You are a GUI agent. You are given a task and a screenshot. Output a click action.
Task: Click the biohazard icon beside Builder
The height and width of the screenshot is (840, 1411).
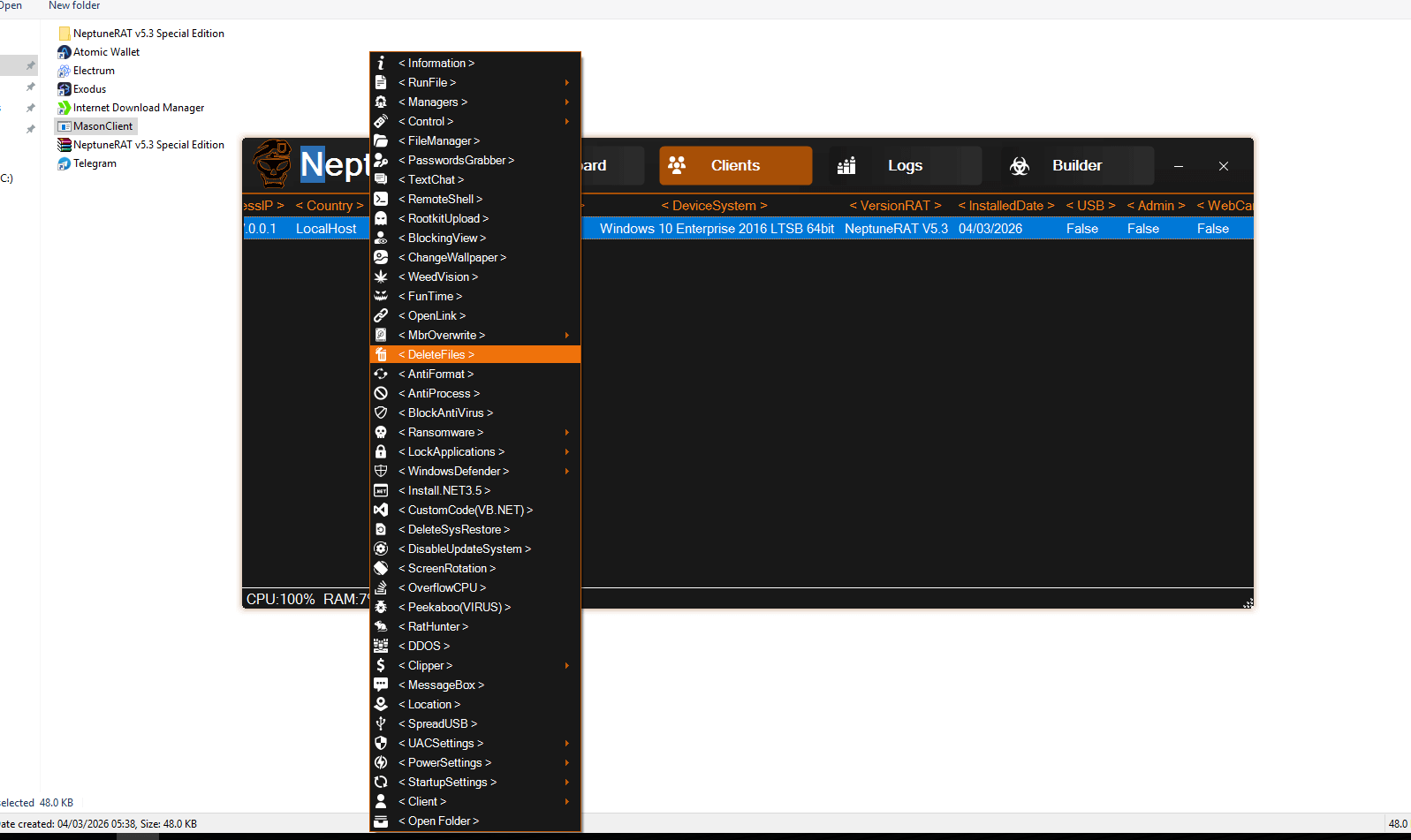(1020, 166)
